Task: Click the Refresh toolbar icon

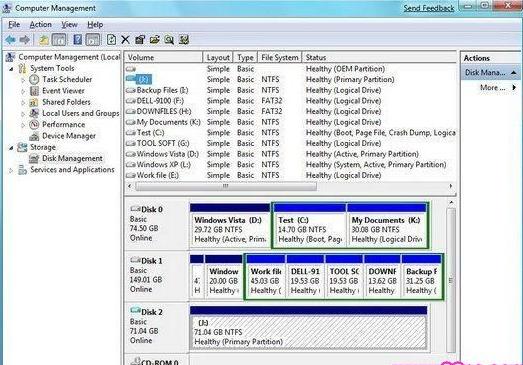Action: click(x=111, y=40)
